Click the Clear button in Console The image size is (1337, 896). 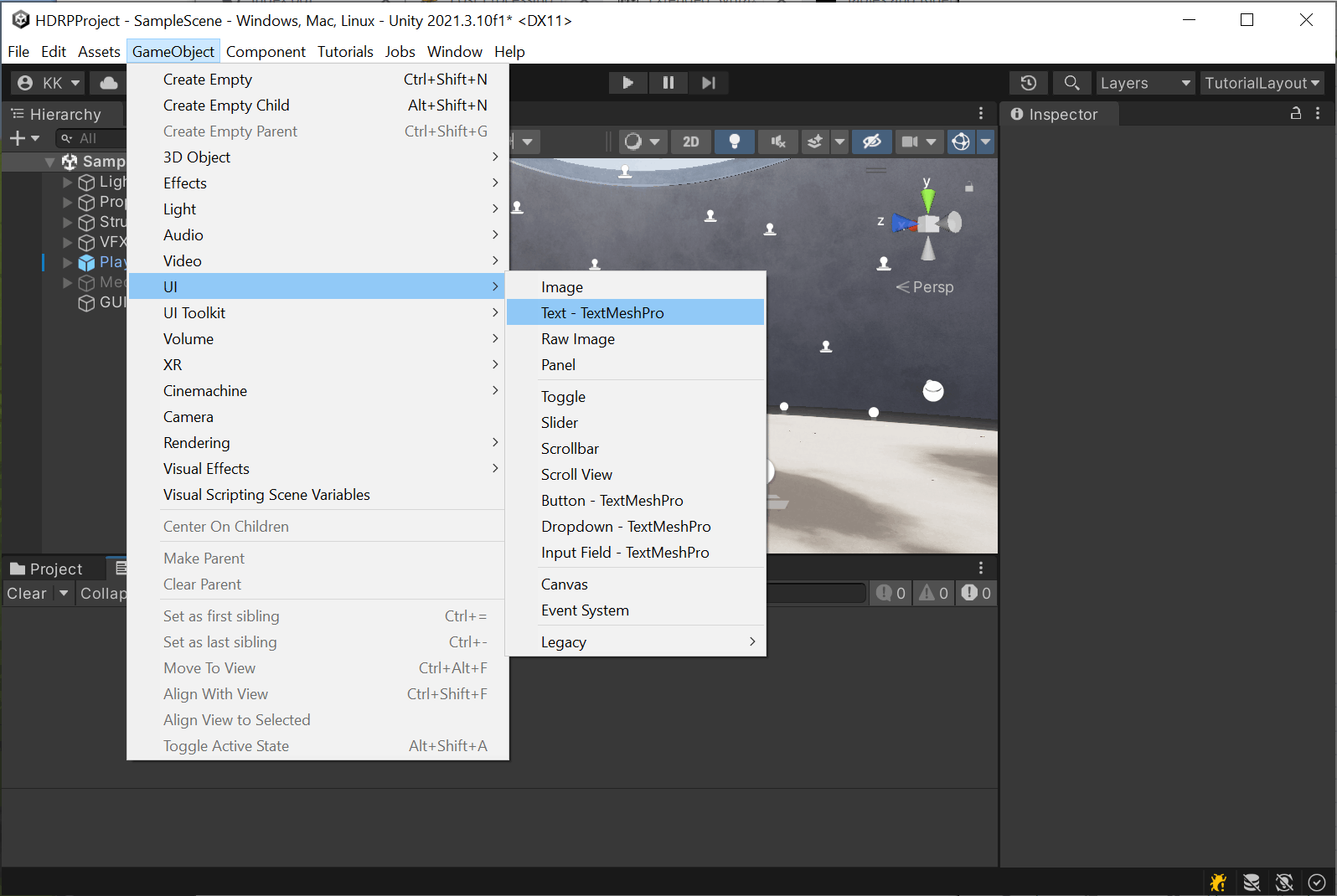coord(27,593)
